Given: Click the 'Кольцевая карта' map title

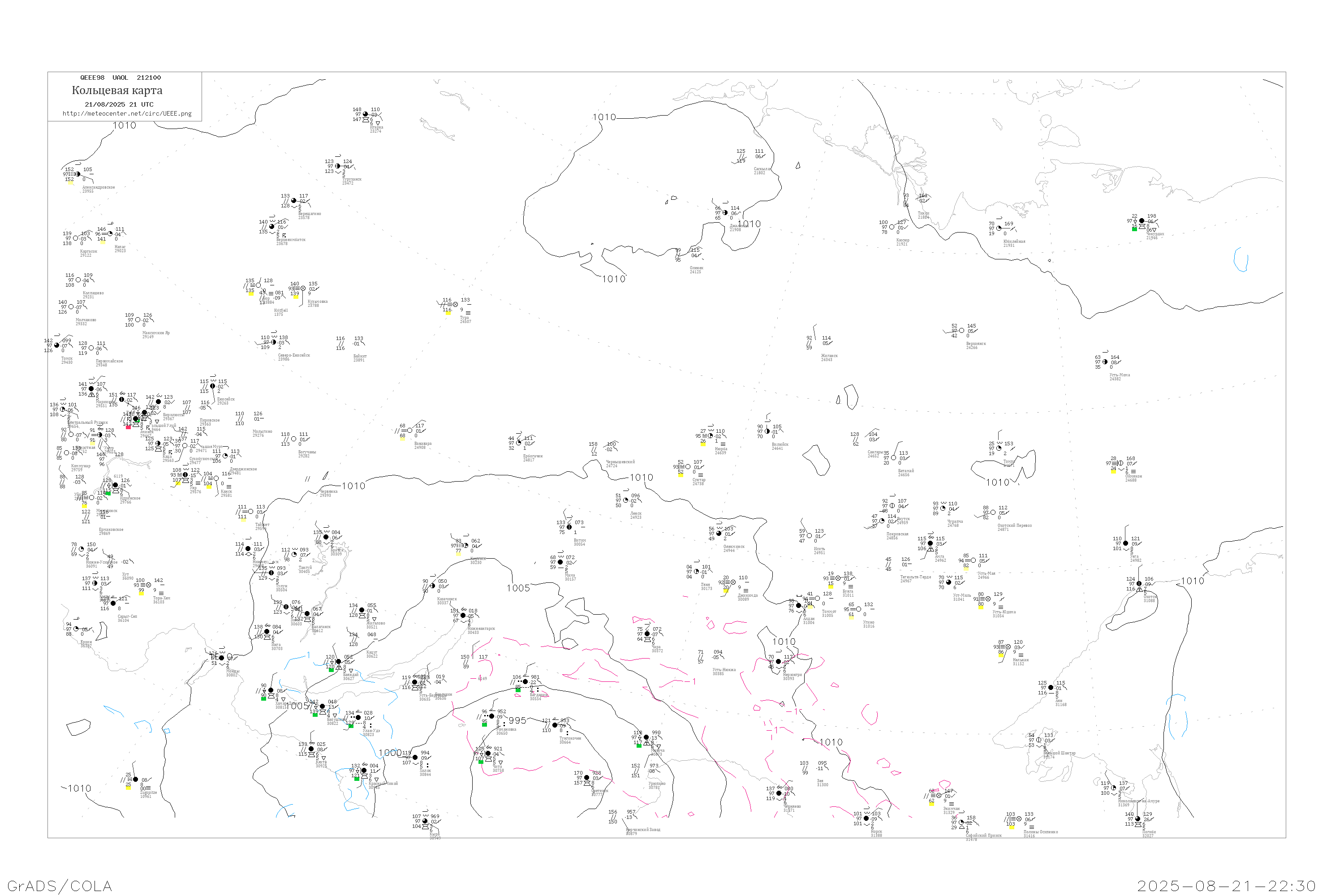Looking at the screenshot, I should pos(117,90).
